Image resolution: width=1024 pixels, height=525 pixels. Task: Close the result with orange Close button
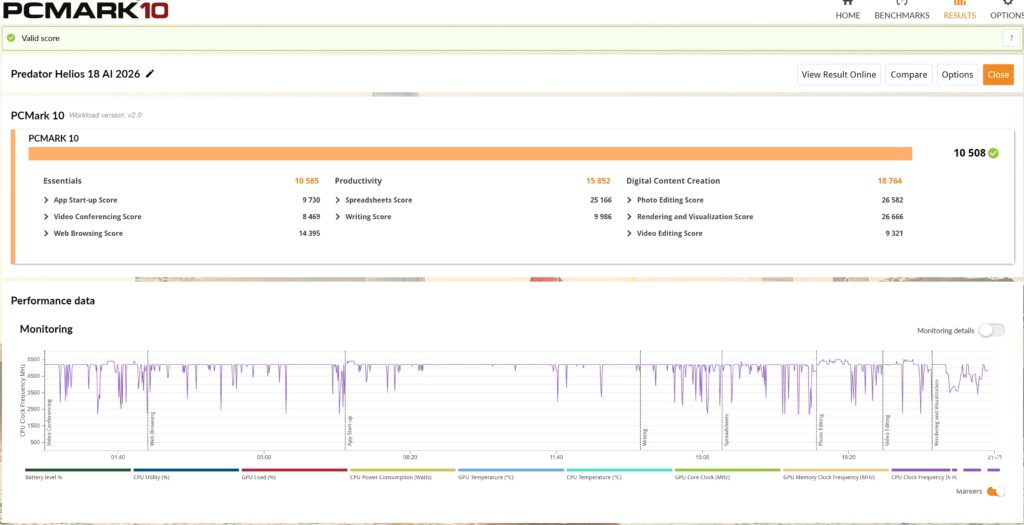click(x=998, y=74)
